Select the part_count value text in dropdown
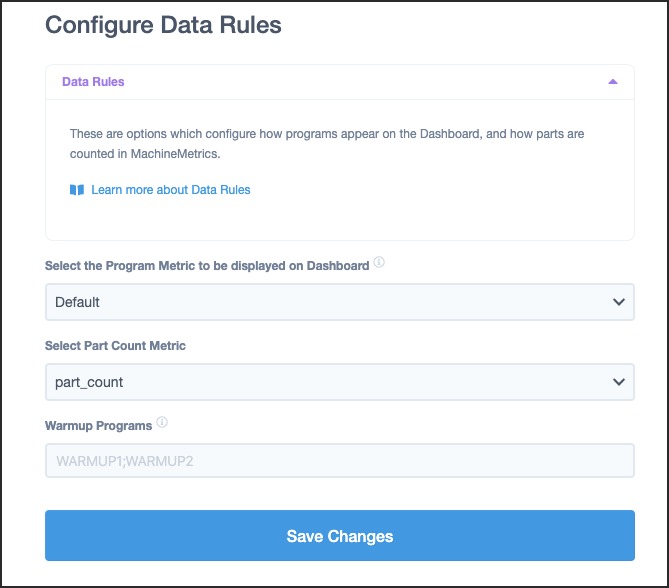 coord(89,382)
